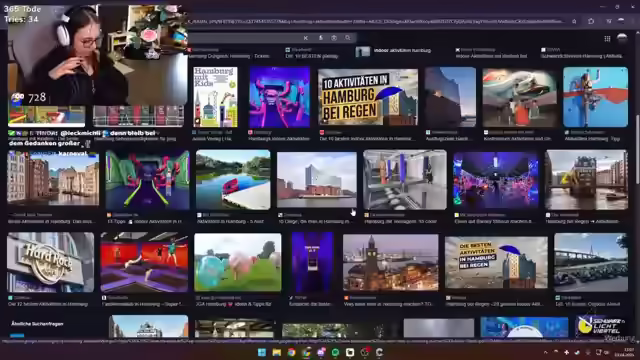Screen dimensions: 640x360
Task: Open the Windows Start menu
Action: [x=262, y=352]
